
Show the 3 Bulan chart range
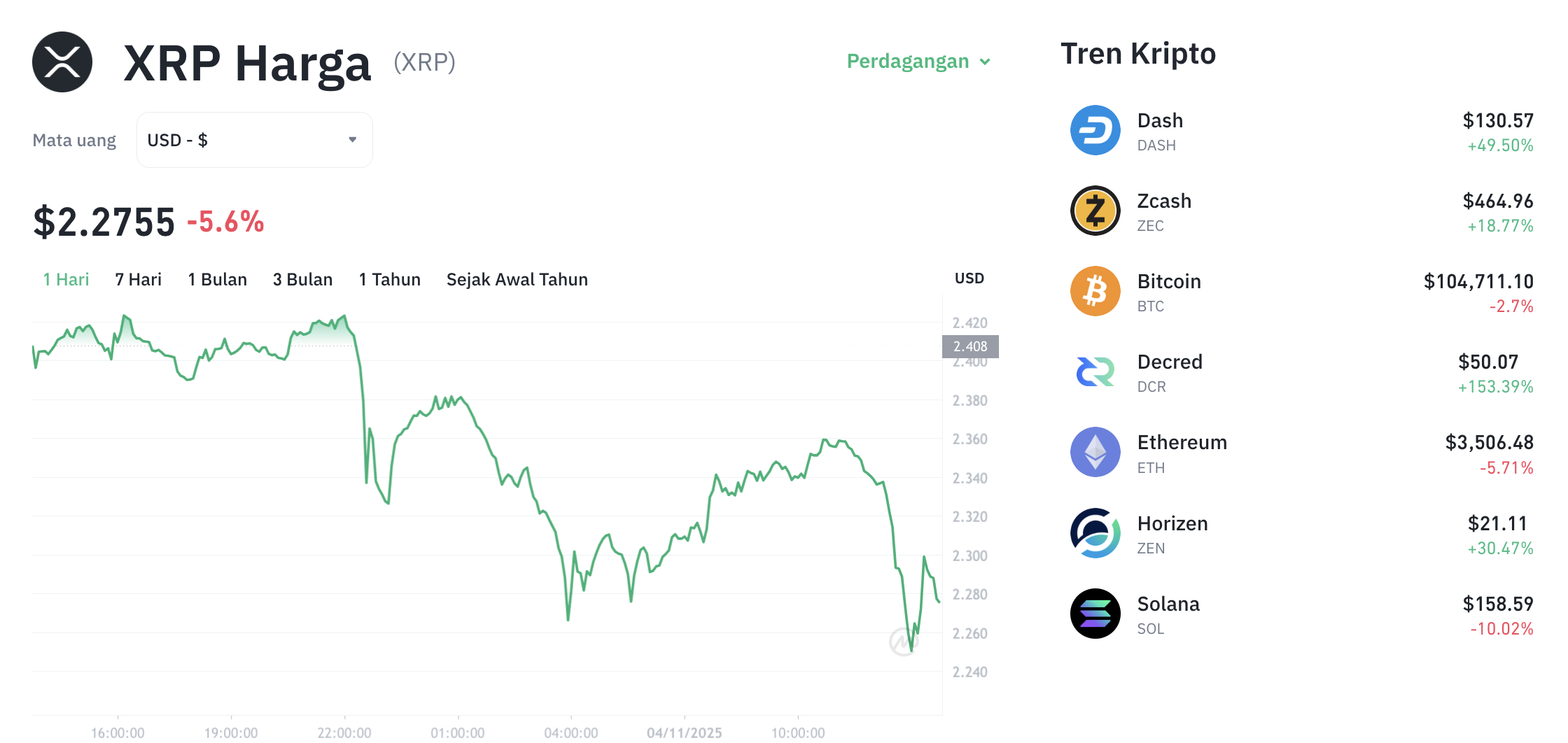pyautogui.click(x=302, y=280)
